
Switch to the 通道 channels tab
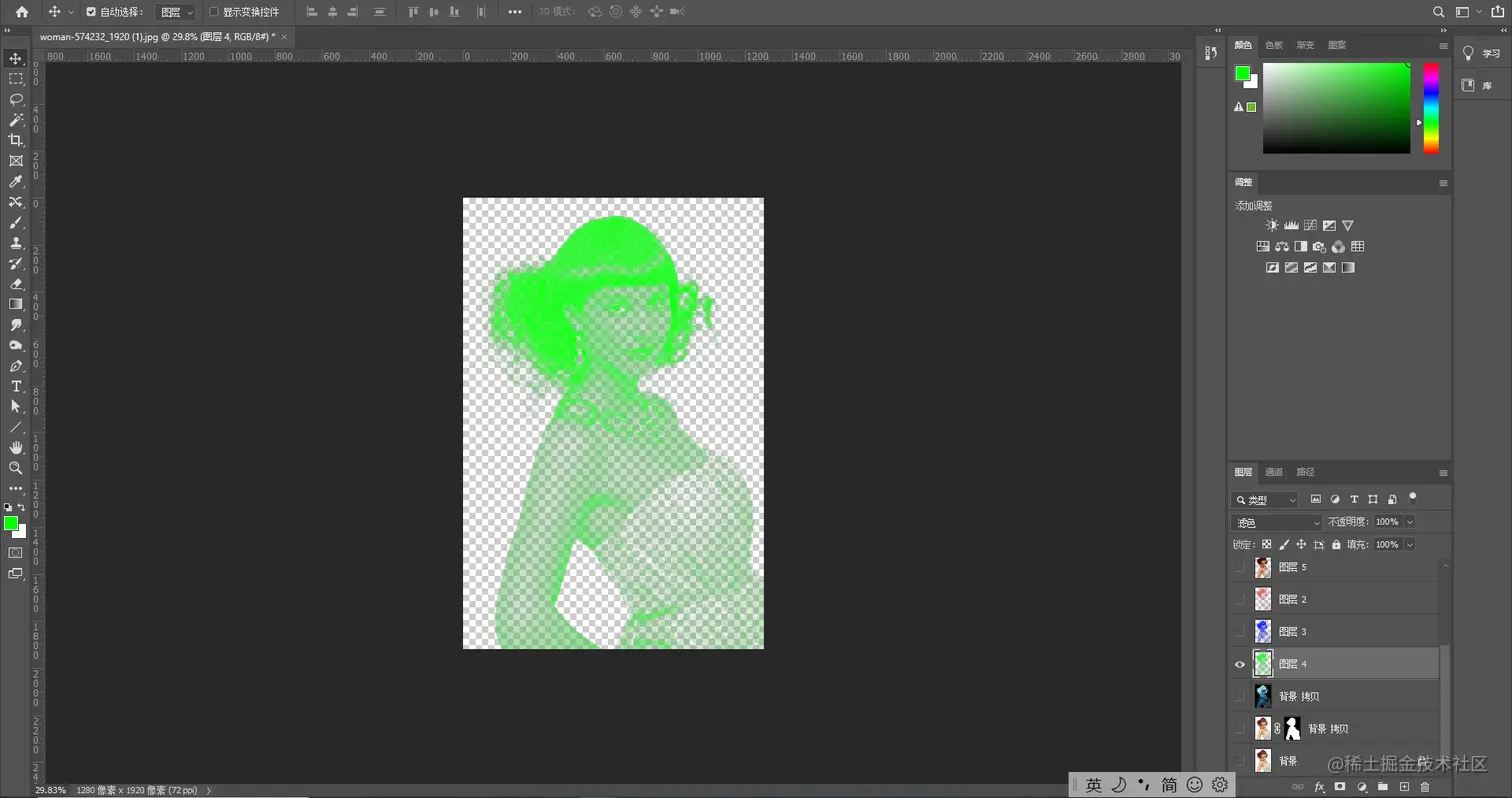pos(1274,472)
